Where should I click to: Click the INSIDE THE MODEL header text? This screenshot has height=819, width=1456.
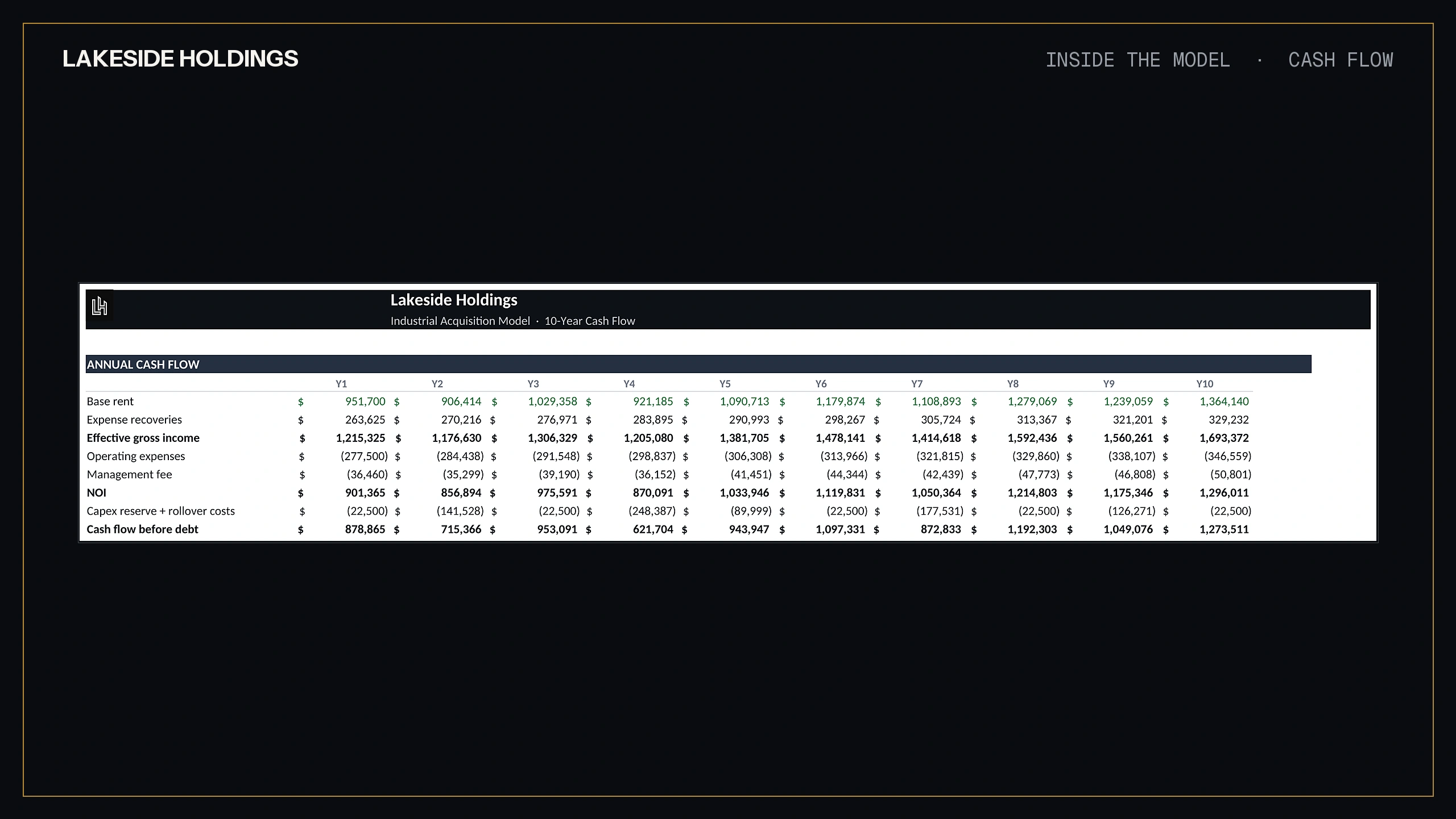click(1137, 60)
